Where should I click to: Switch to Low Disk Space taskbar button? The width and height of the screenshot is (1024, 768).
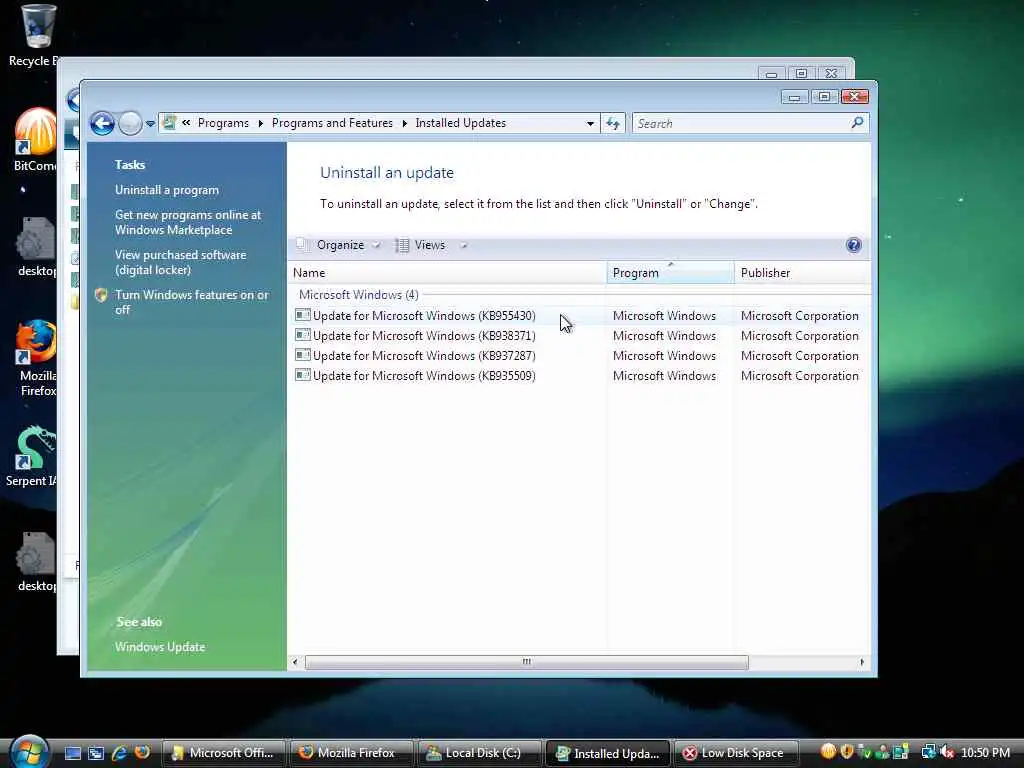pyautogui.click(x=735, y=753)
